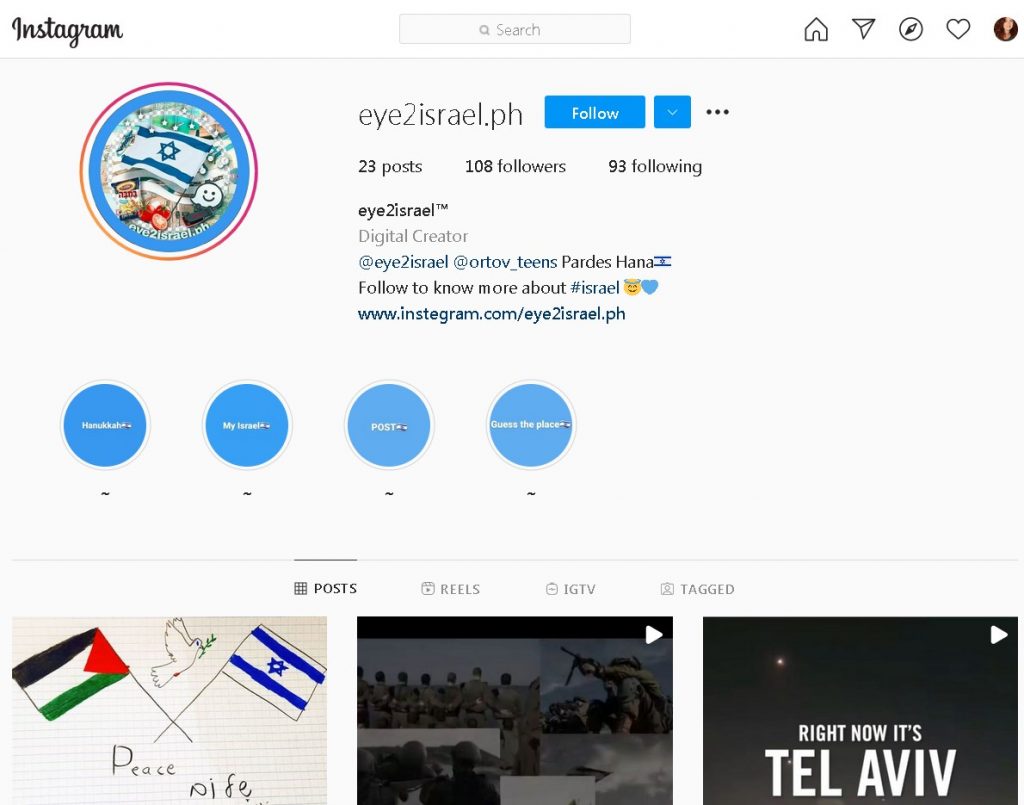
Task: View eye2israel.ph profile picture story
Action: (169, 171)
